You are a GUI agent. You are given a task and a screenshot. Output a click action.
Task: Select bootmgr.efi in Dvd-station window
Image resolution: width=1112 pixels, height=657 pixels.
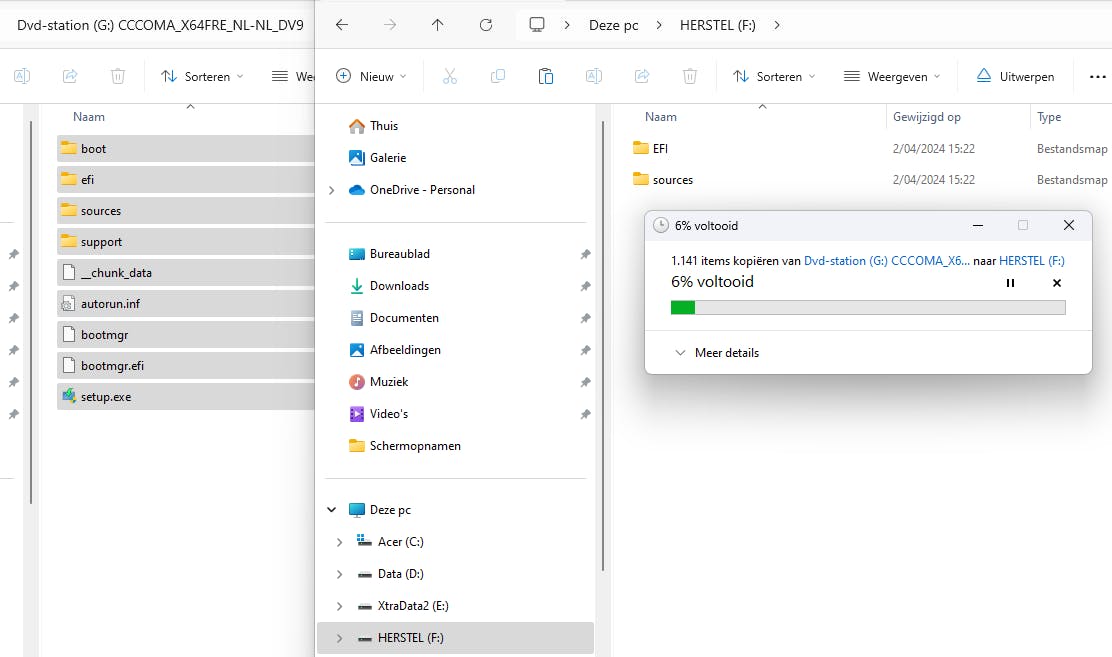tap(186, 365)
